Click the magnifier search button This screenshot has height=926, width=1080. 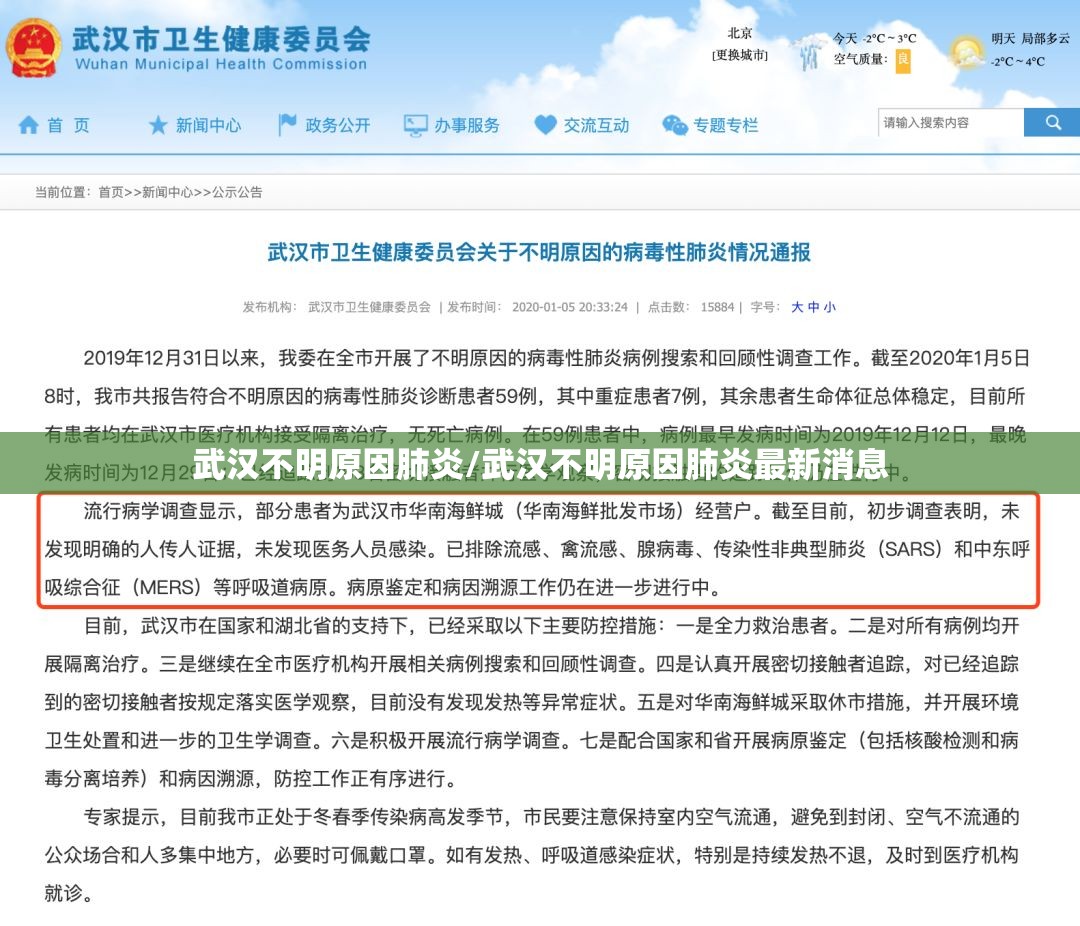click(x=1052, y=123)
